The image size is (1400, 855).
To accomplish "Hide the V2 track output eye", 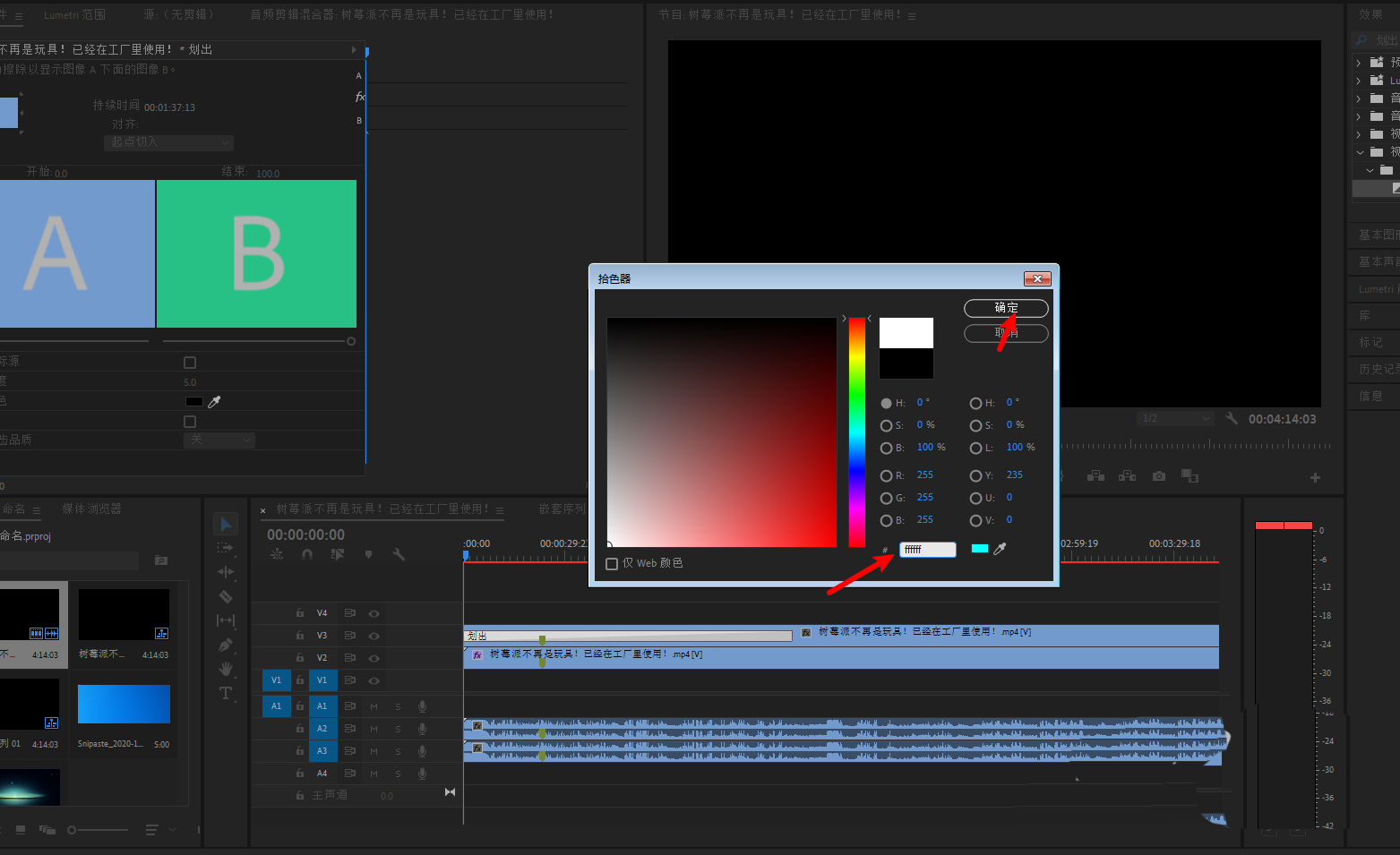I will tap(374, 658).
